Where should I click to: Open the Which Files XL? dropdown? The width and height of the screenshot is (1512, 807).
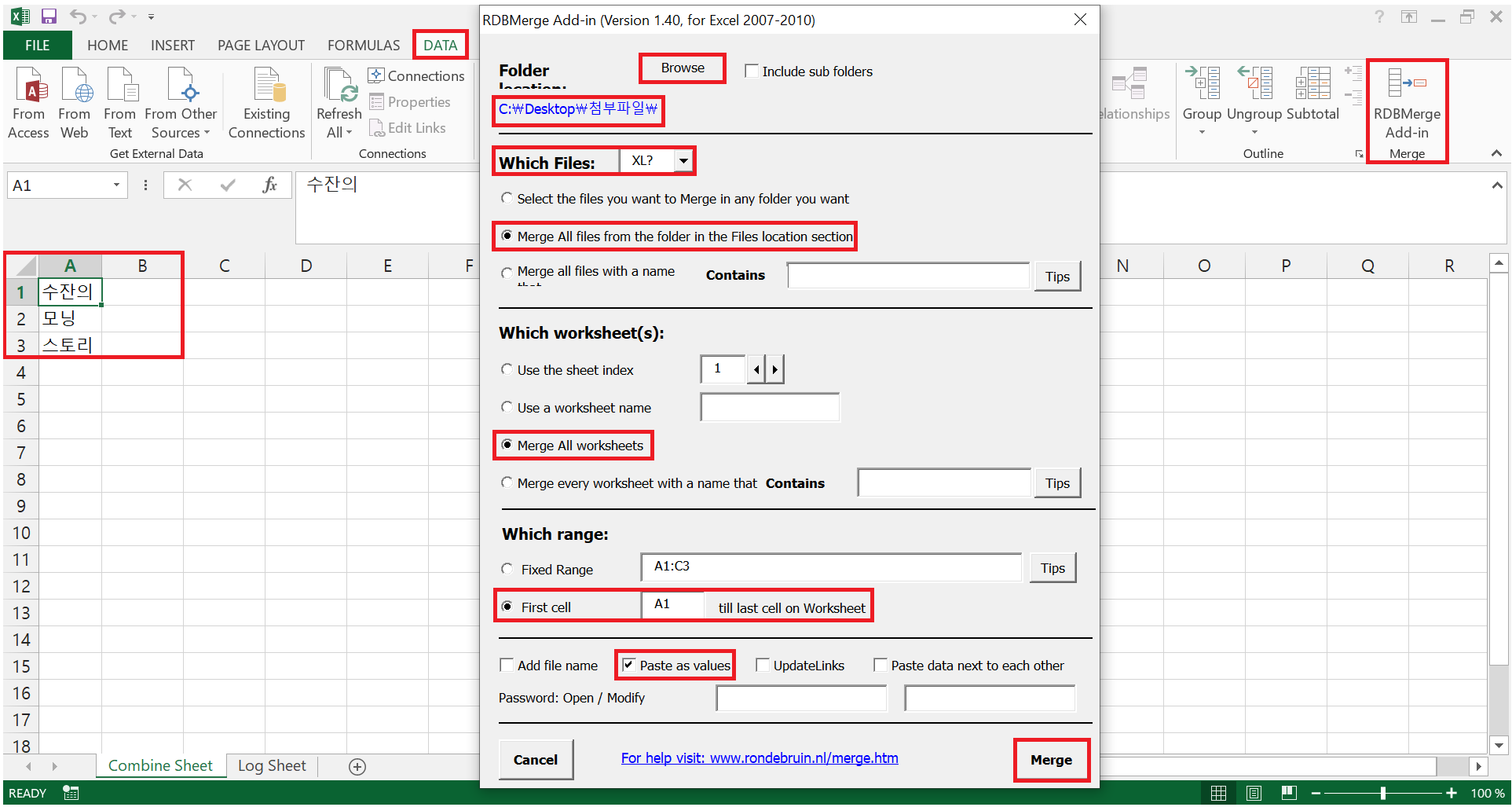click(683, 161)
